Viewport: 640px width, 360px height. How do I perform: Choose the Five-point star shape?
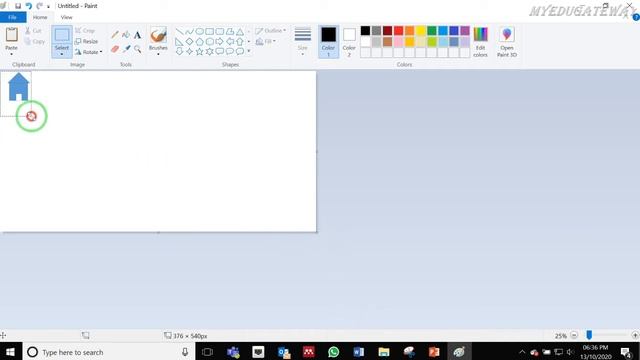click(200, 51)
